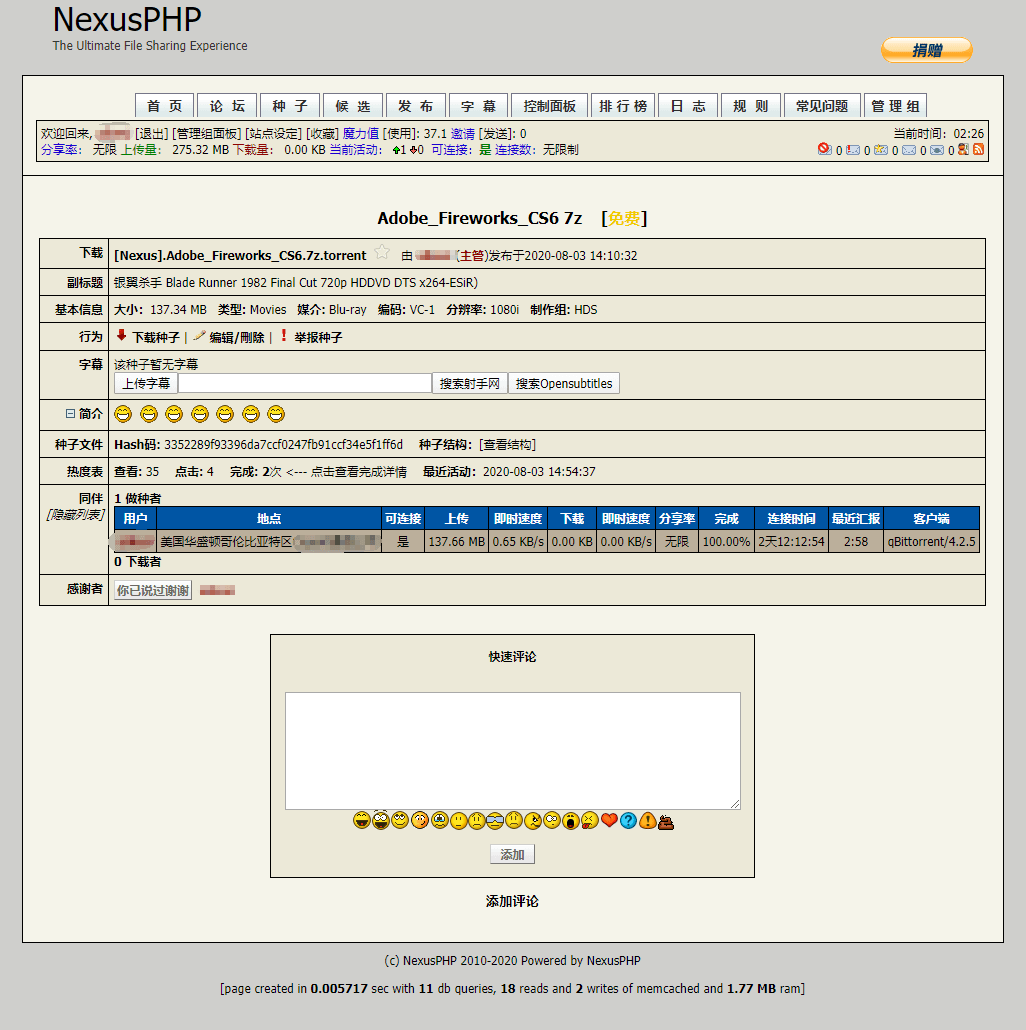Viewport: 1026px width, 1030px height.
Task: Click the 邀请 invite link
Action: pyautogui.click(x=462, y=133)
